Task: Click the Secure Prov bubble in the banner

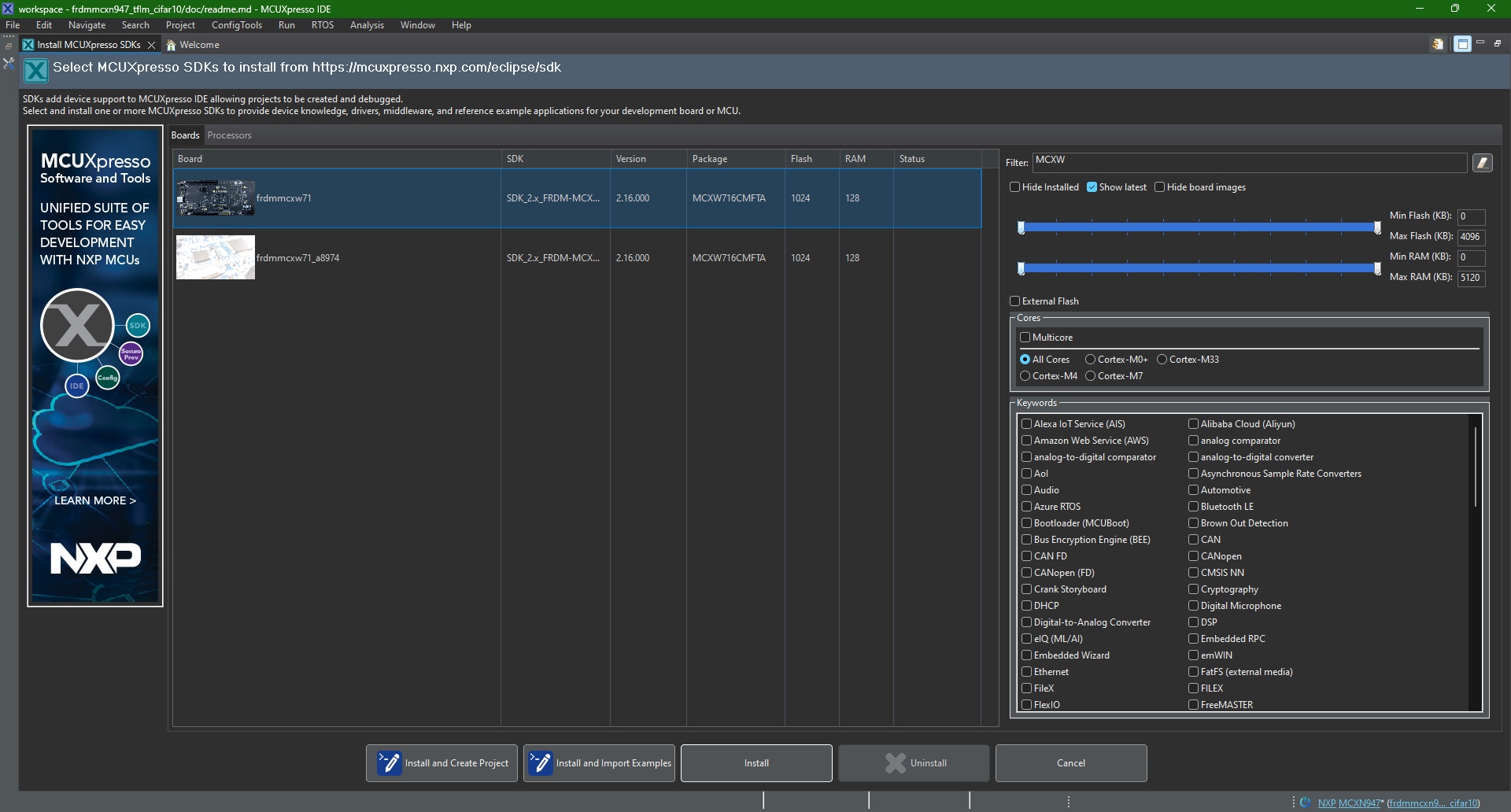Action: 131,354
